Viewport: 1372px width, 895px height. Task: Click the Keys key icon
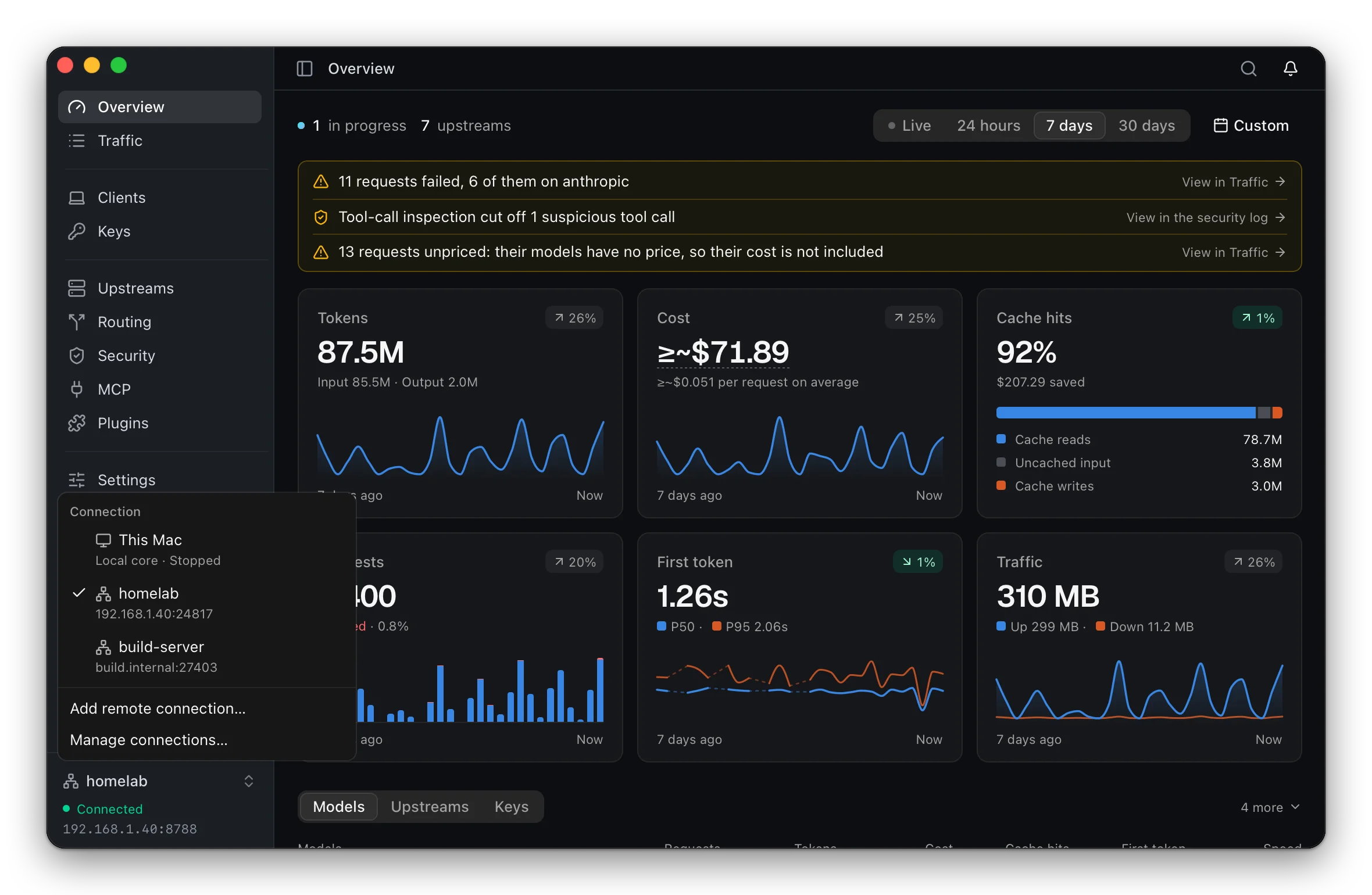coord(77,231)
